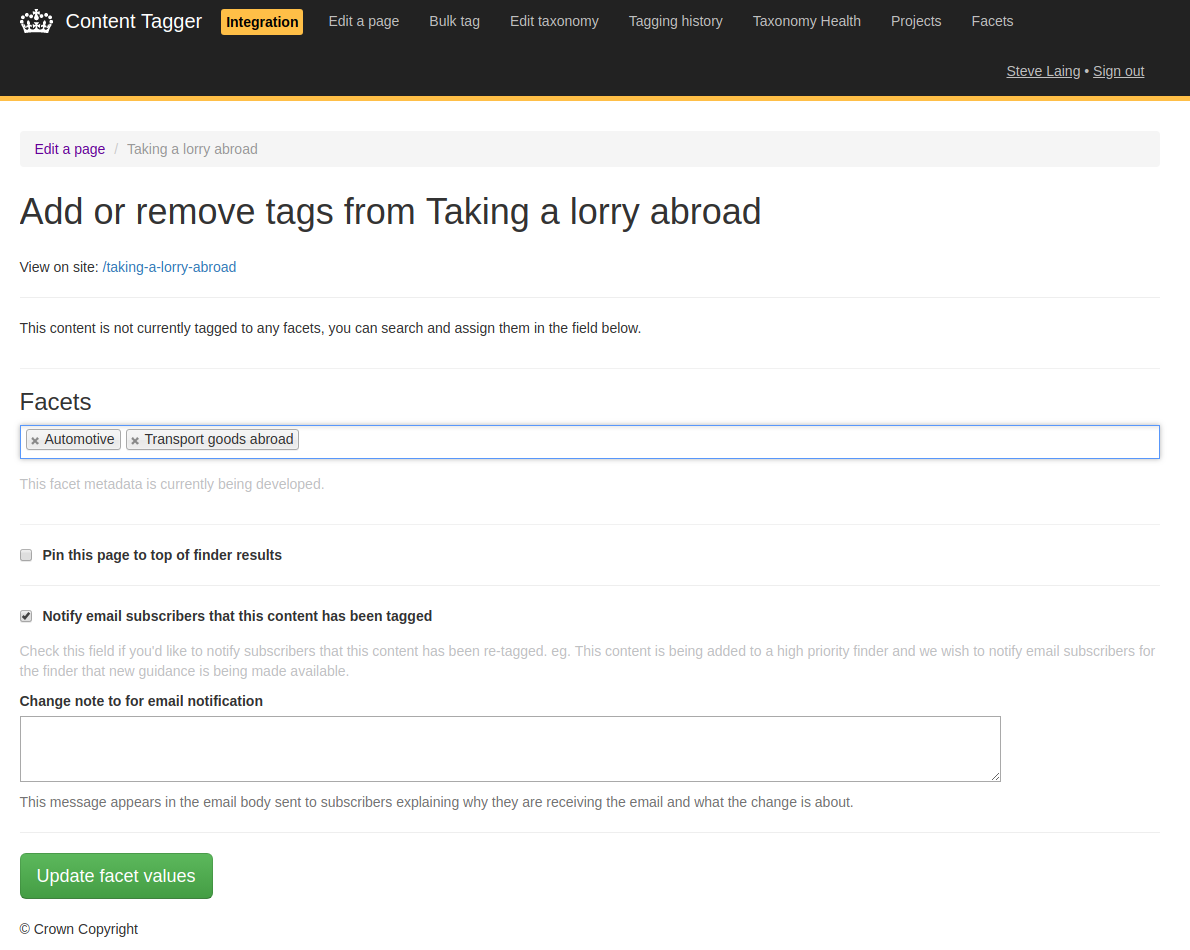
Task: Click the change note textarea
Action: coord(510,749)
